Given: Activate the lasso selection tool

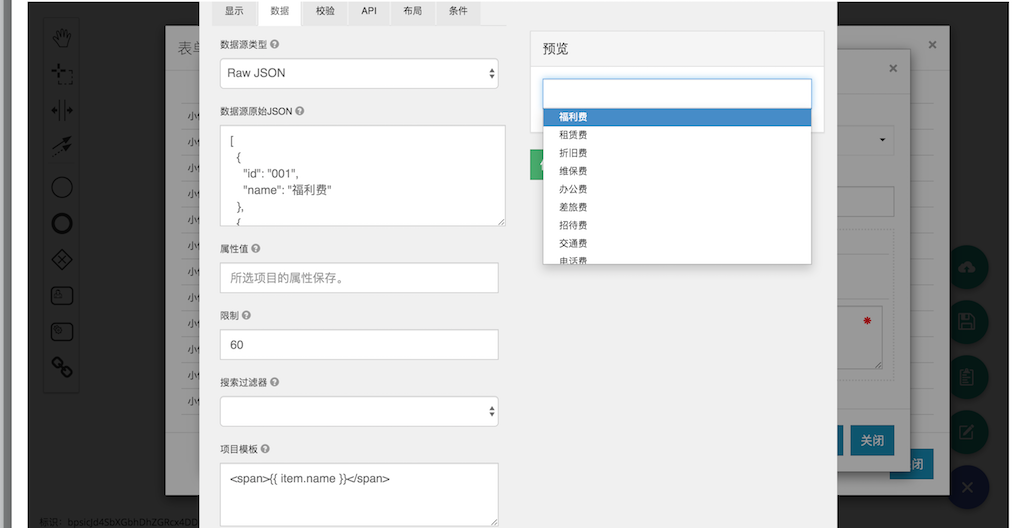Looking at the screenshot, I should click(x=62, y=74).
